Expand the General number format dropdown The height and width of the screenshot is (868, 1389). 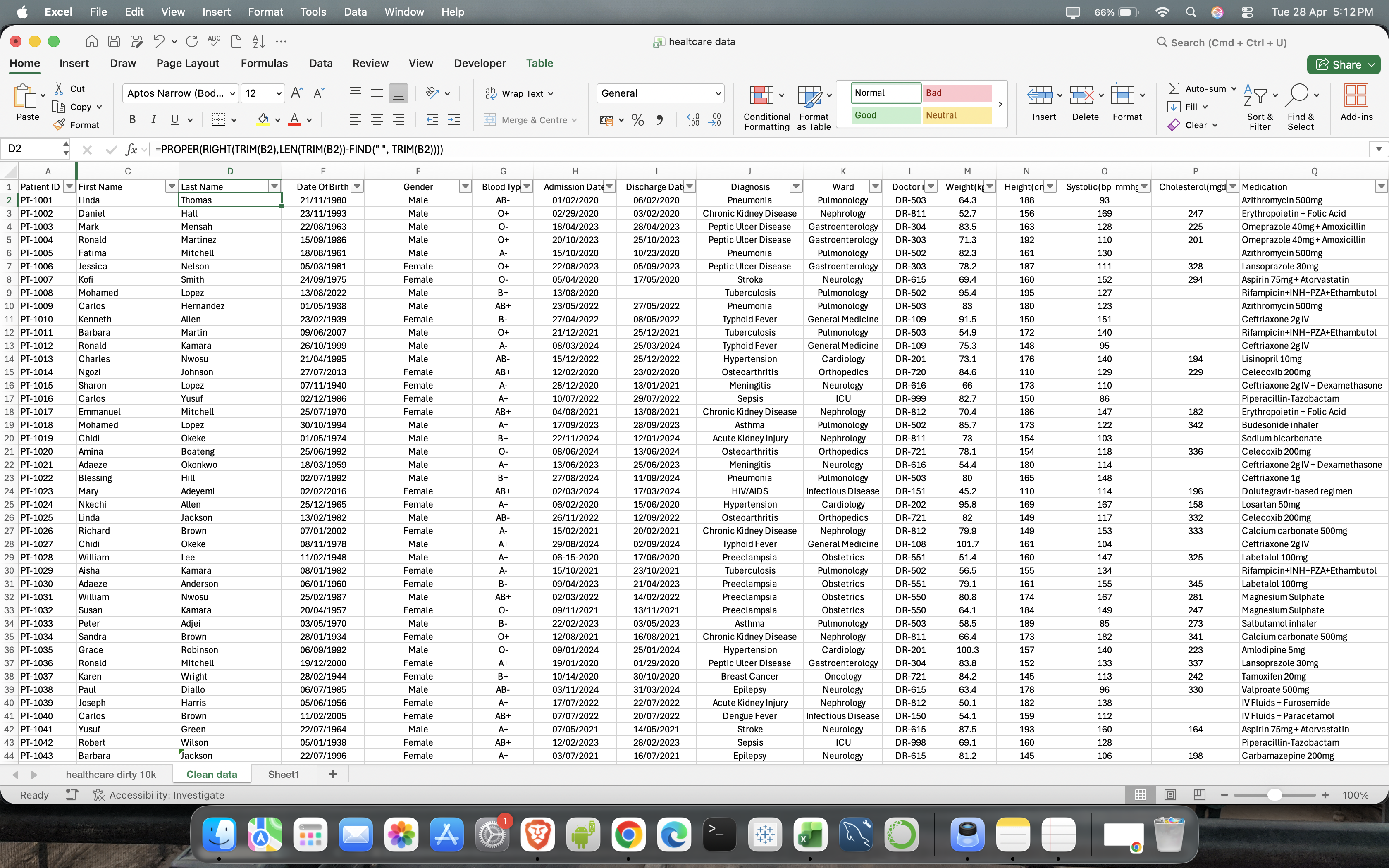click(718, 93)
